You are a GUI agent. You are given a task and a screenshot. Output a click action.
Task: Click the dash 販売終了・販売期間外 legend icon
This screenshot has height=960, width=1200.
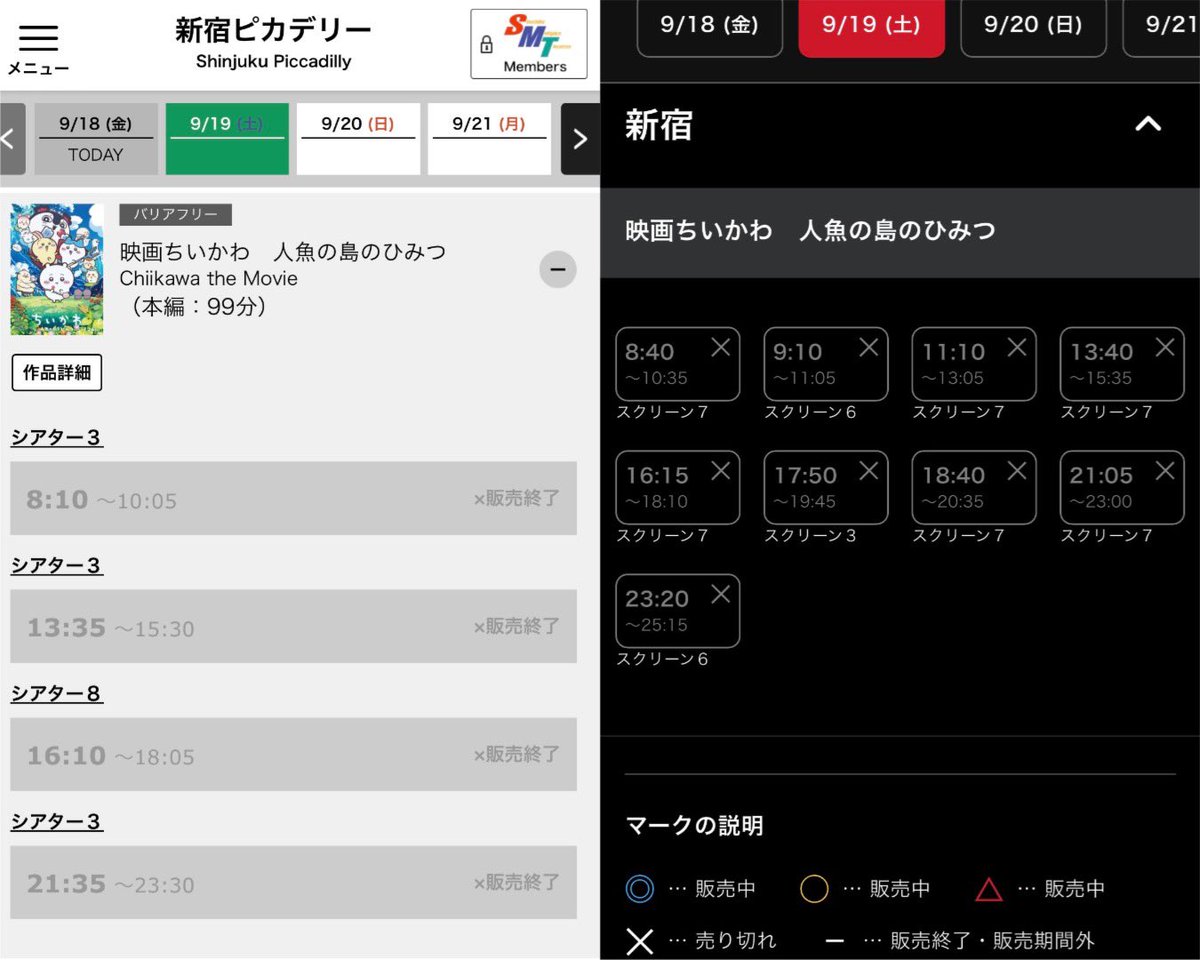[835, 941]
